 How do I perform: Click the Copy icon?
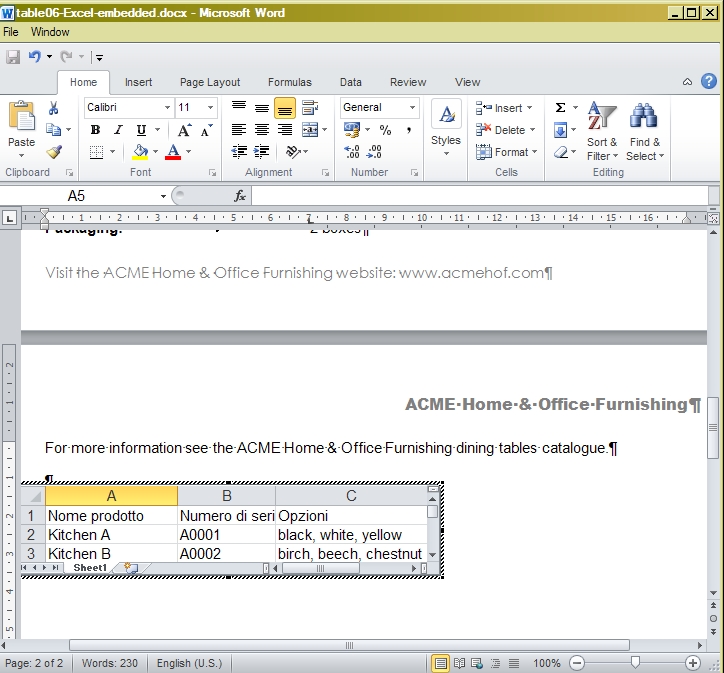54,130
